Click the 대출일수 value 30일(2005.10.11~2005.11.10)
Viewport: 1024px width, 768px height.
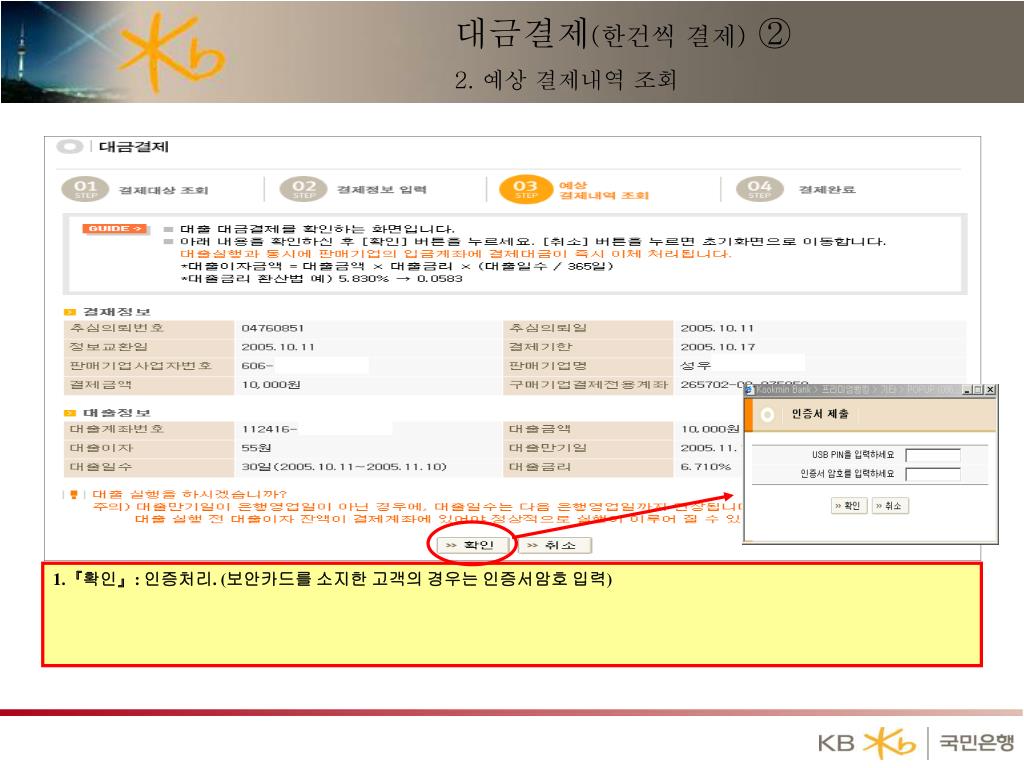point(344,467)
